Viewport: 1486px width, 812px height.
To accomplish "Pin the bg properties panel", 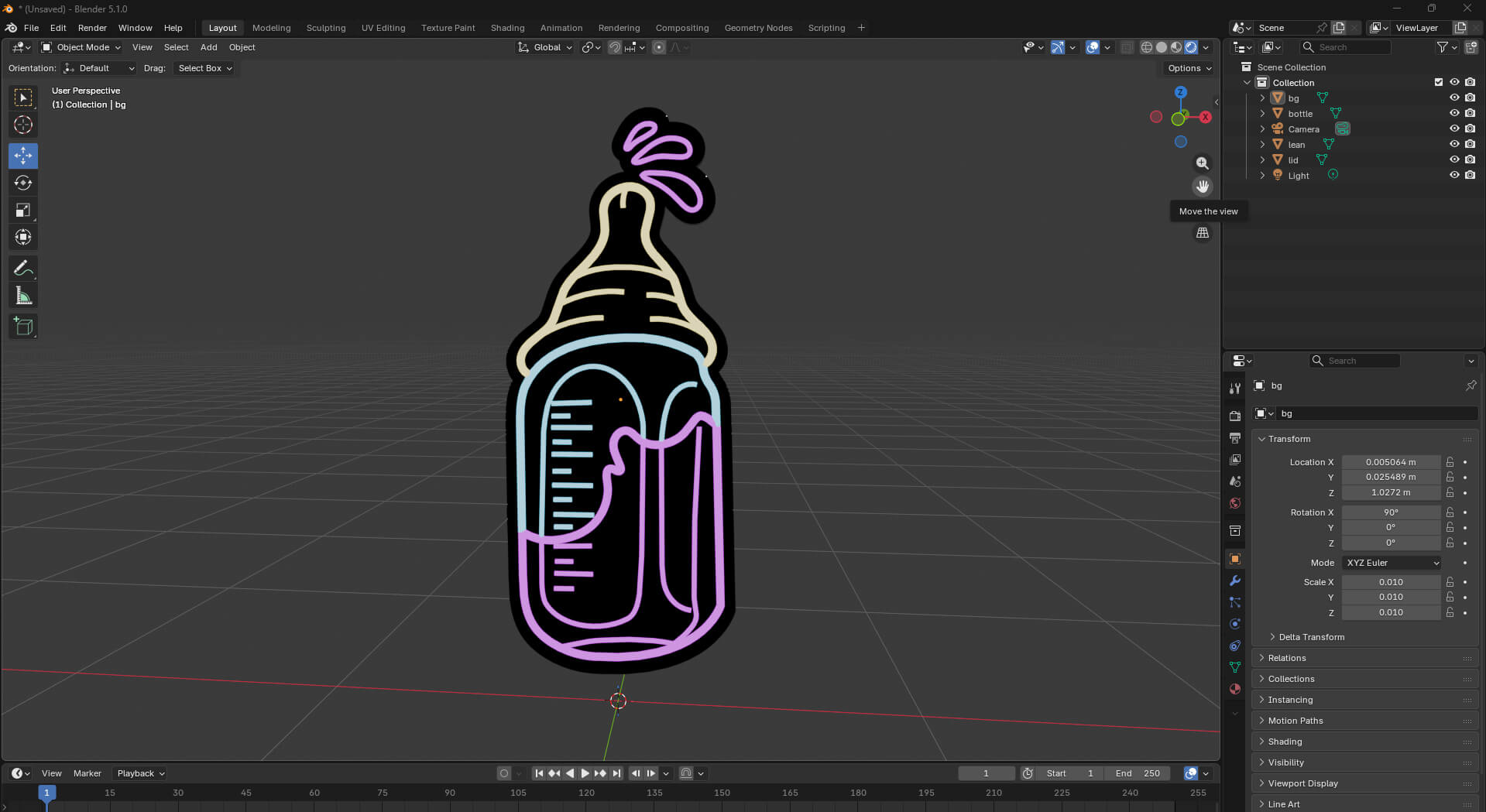I will 1471,385.
